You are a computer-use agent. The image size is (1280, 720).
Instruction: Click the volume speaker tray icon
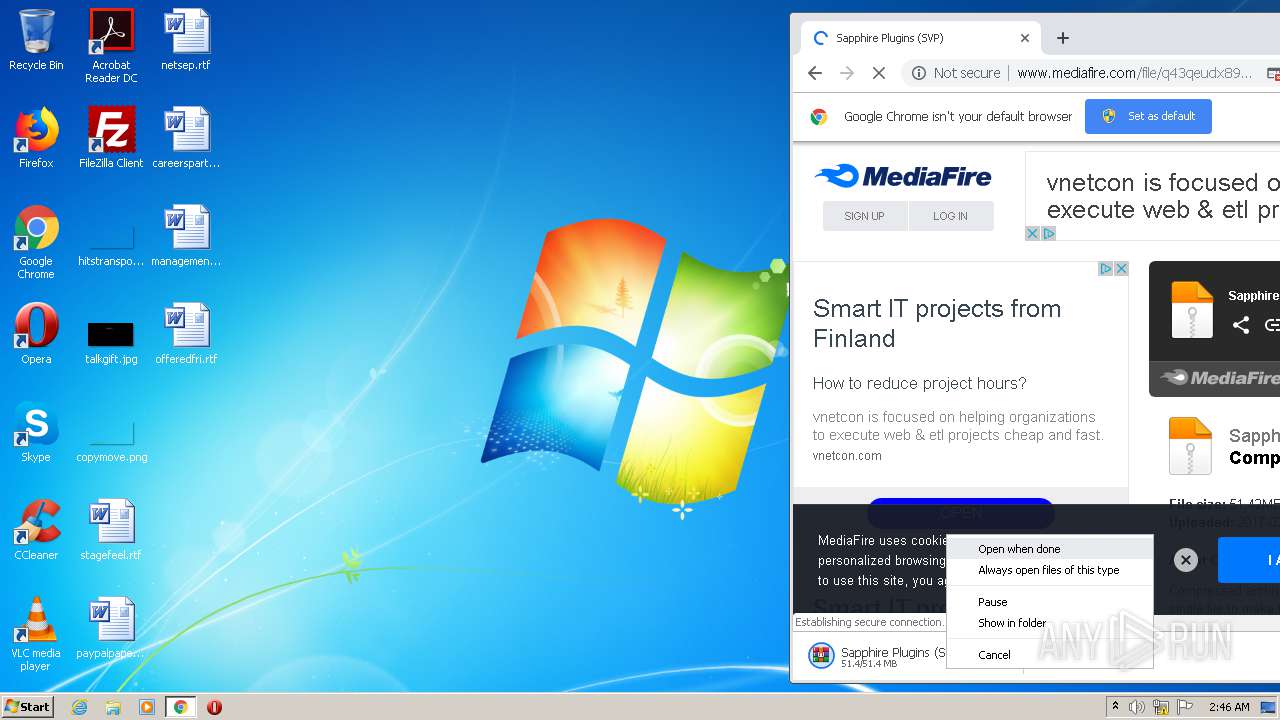point(1137,707)
